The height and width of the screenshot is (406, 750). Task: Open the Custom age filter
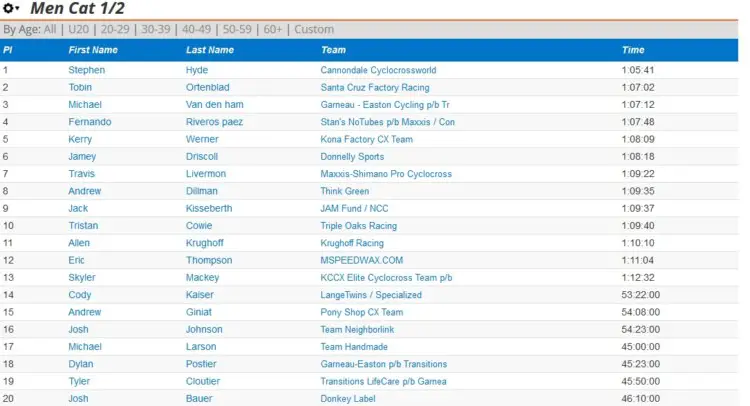(314, 29)
